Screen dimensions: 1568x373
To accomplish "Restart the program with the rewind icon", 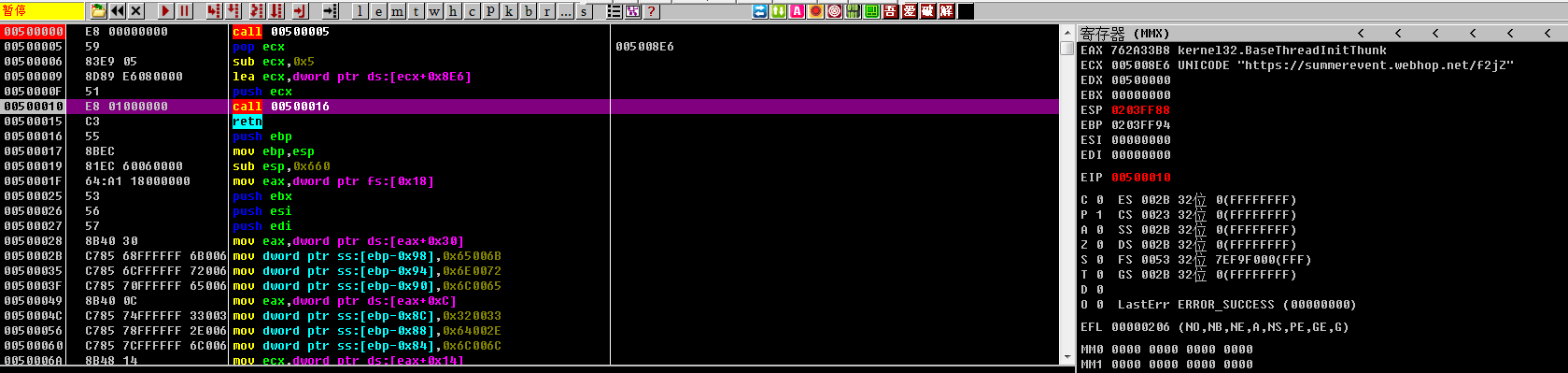I will coord(118,11).
